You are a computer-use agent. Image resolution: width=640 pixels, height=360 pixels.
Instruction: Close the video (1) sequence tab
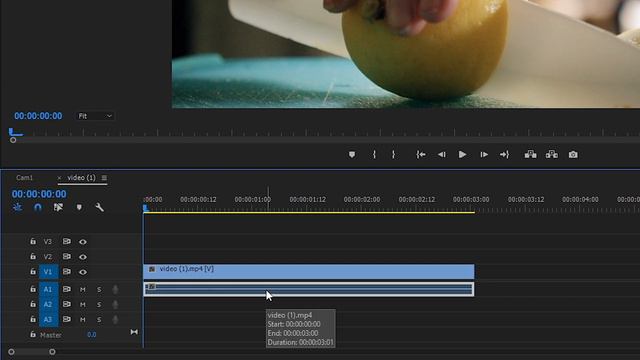coord(59,178)
